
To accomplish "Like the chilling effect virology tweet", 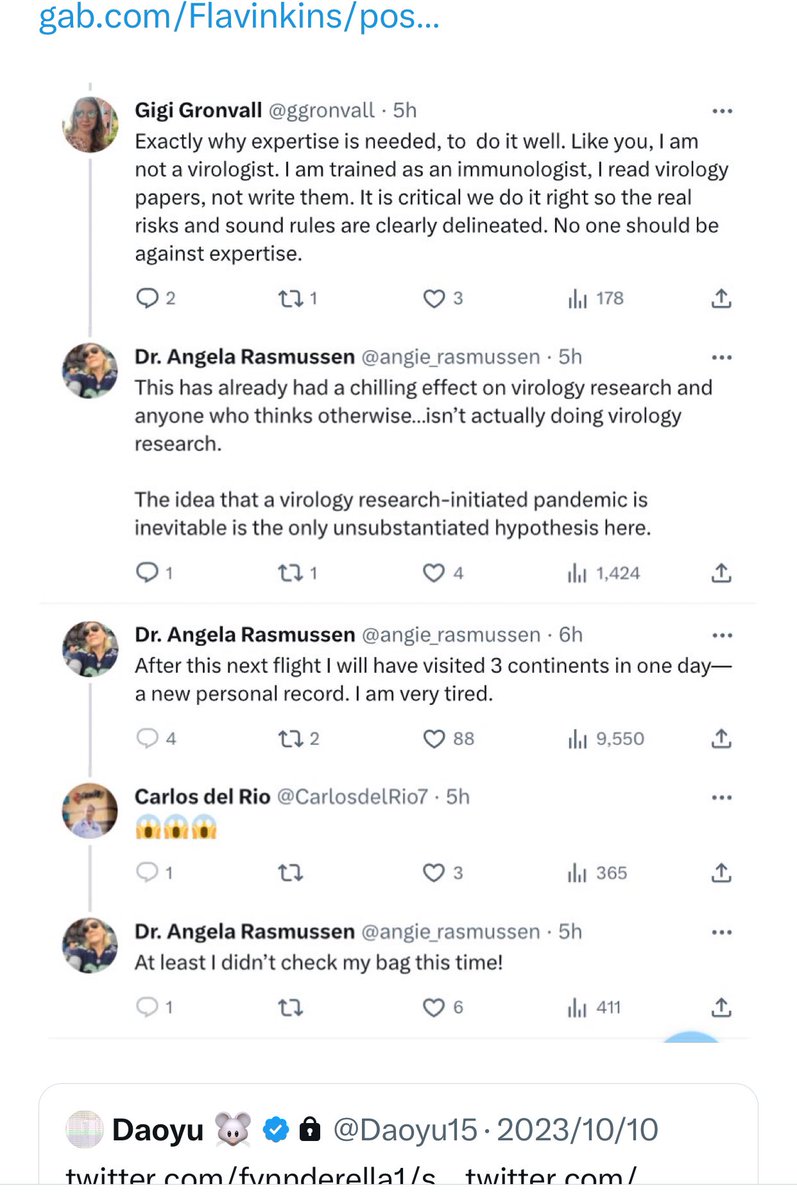I will (x=433, y=573).
